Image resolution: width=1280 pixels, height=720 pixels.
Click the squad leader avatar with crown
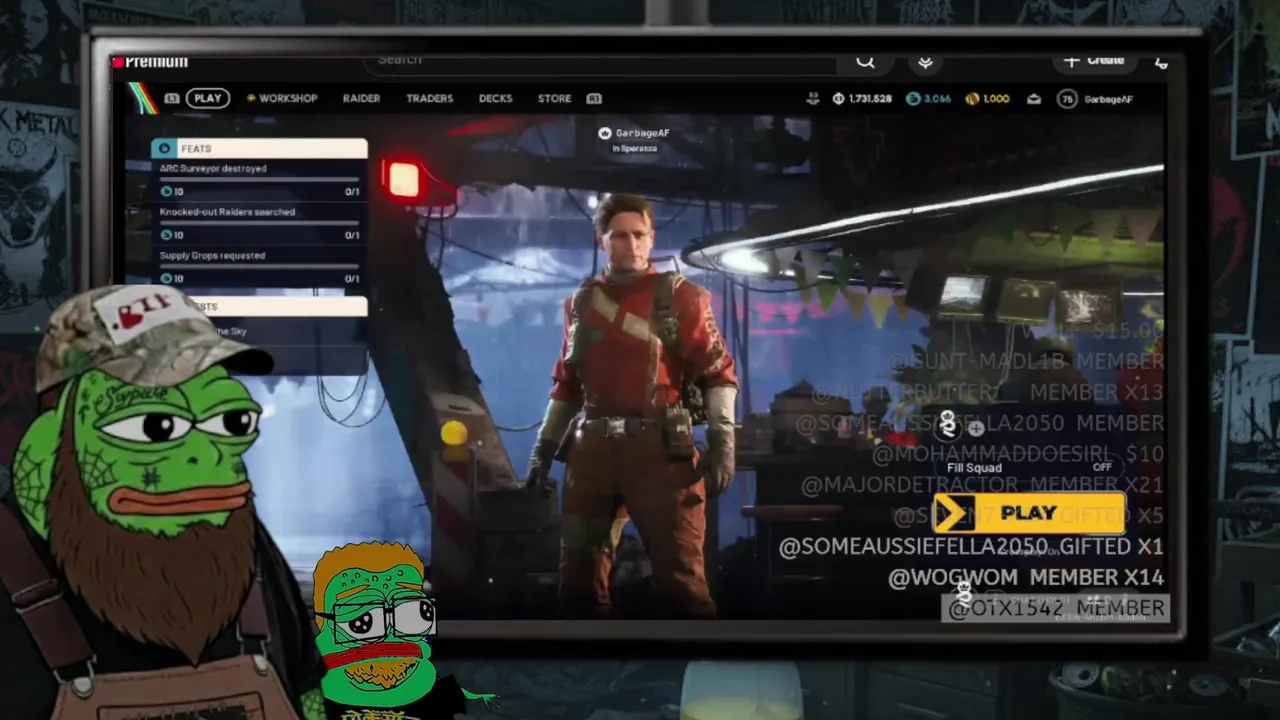point(948,424)
